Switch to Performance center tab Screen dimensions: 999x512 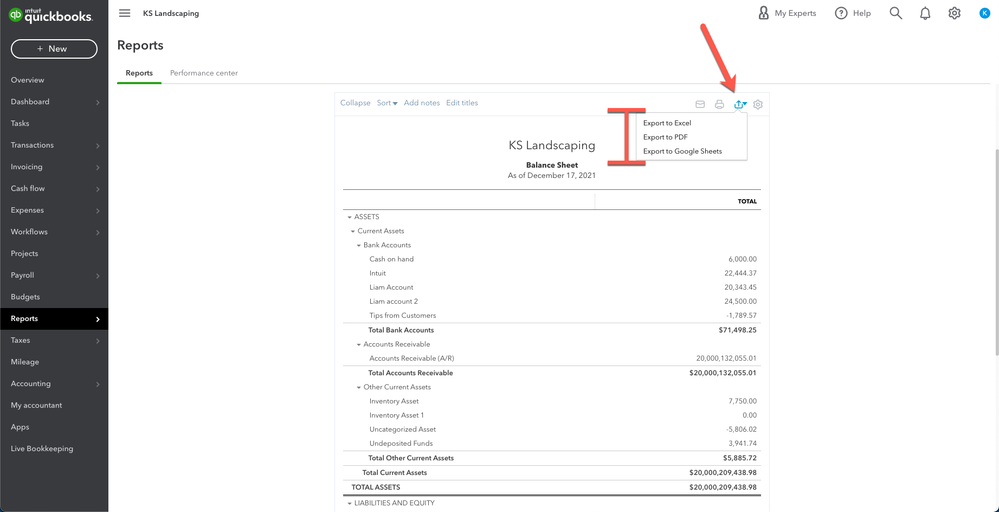click(x=204, y=73)
